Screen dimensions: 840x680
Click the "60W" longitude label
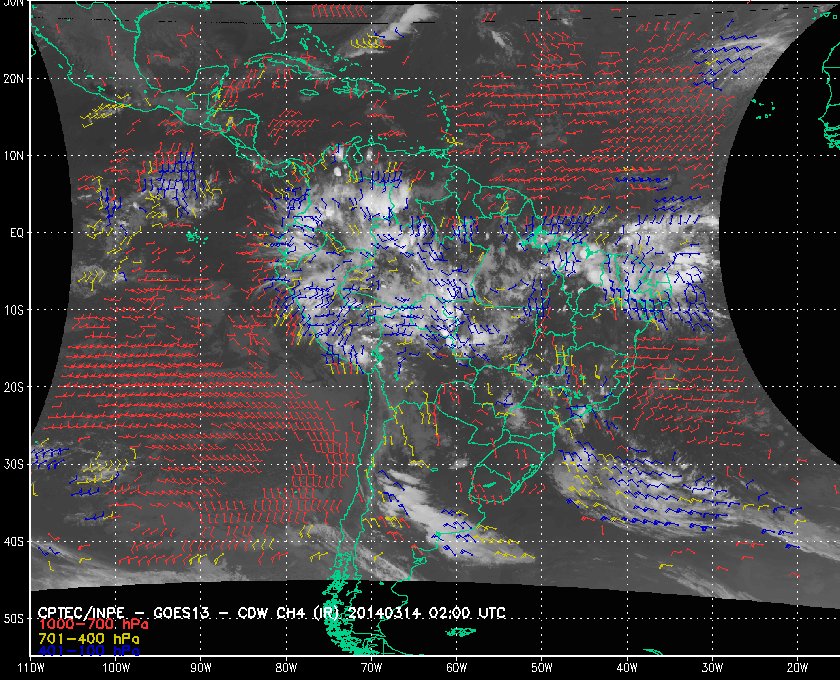(456, 668)
